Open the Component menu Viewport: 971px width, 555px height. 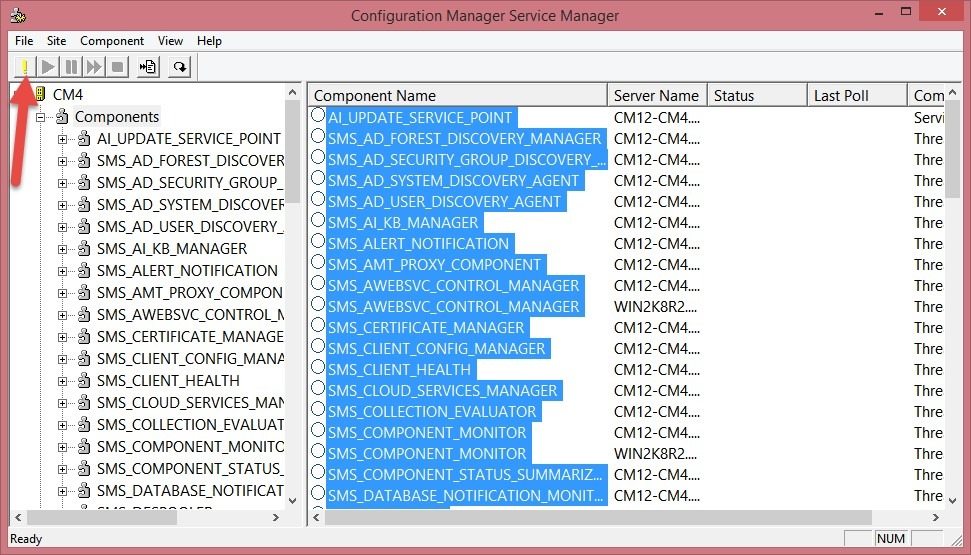[112, 41]
